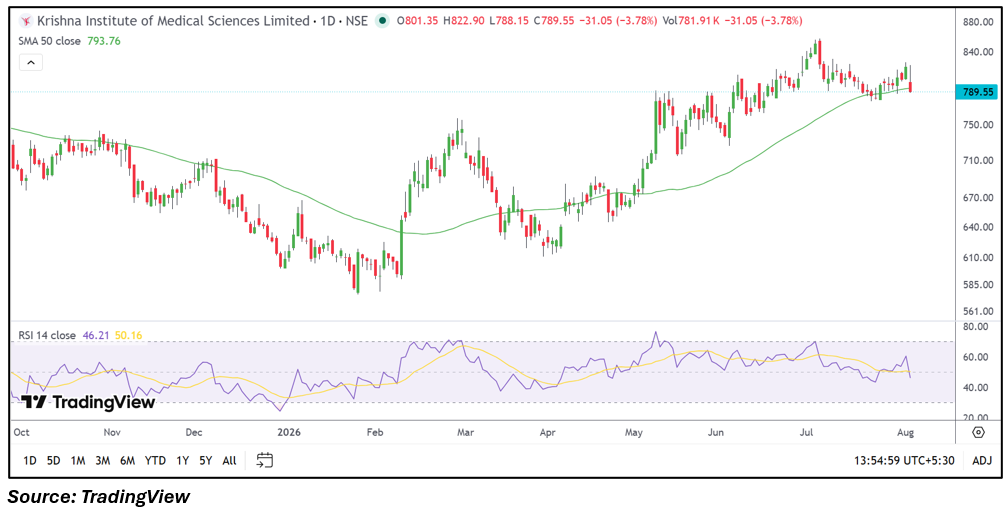The width and height of the screenshot is (1006, 508).
Task: Select the 5D time range
Action: click(54, 461)
